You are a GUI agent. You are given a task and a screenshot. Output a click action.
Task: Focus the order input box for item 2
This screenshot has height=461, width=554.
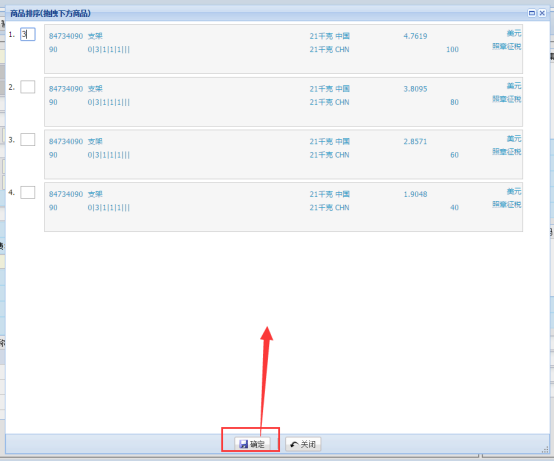coord(28,87)
